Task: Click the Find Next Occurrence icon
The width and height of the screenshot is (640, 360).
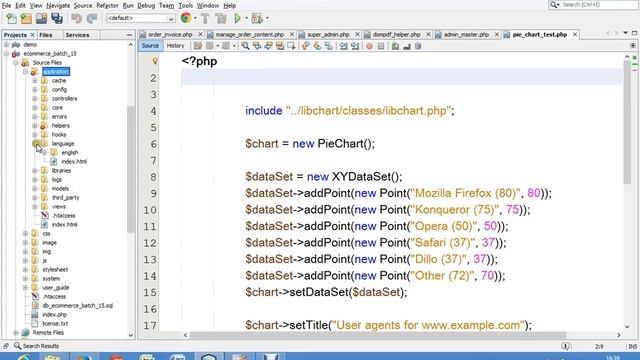Action: [x=268, y=46]
